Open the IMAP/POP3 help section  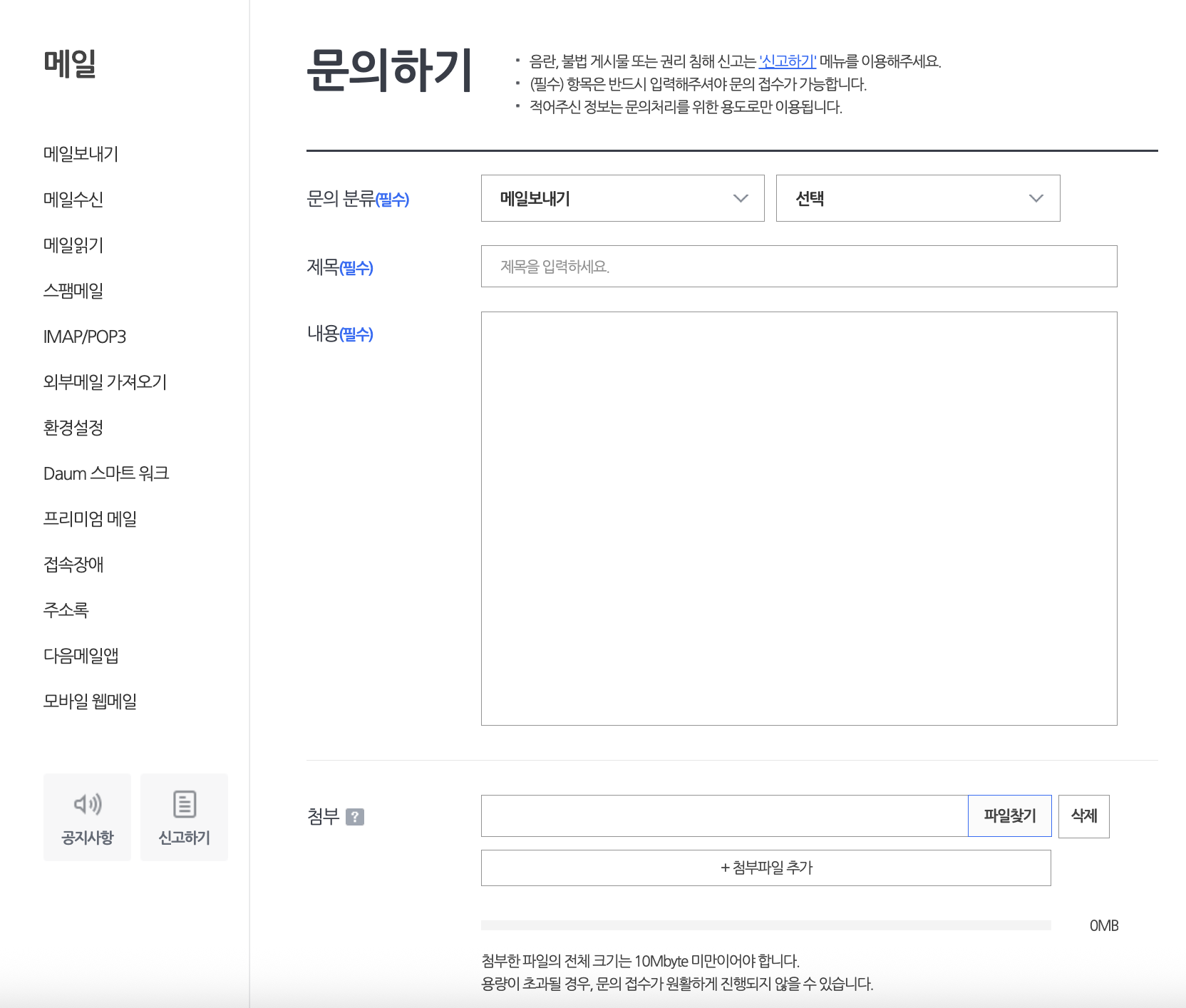point(85,336)
